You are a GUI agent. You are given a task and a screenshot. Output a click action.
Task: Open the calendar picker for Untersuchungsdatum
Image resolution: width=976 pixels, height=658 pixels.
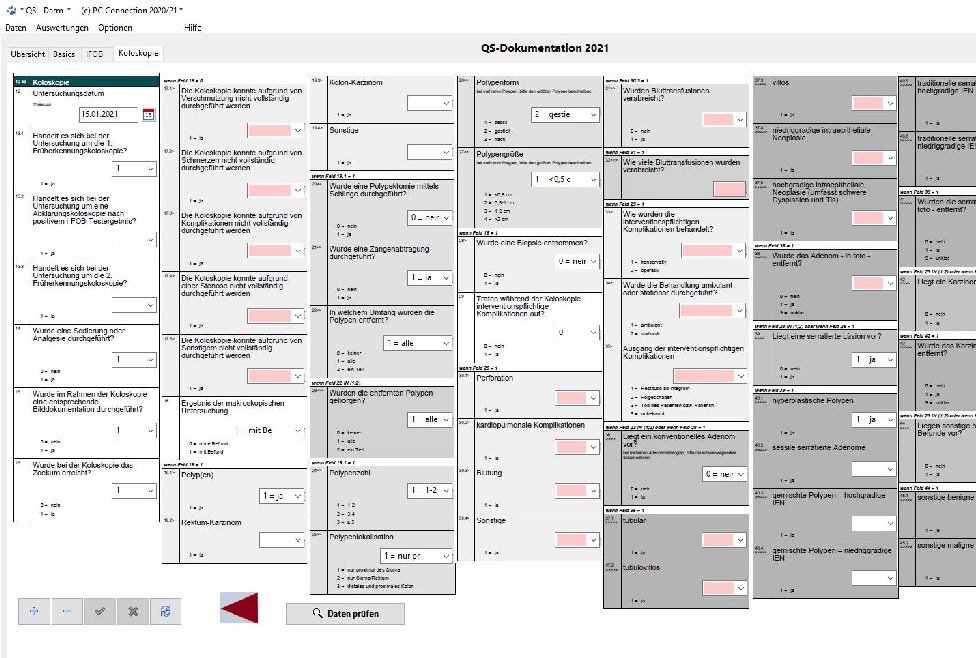pyautogui.click(x=148, y=115)
